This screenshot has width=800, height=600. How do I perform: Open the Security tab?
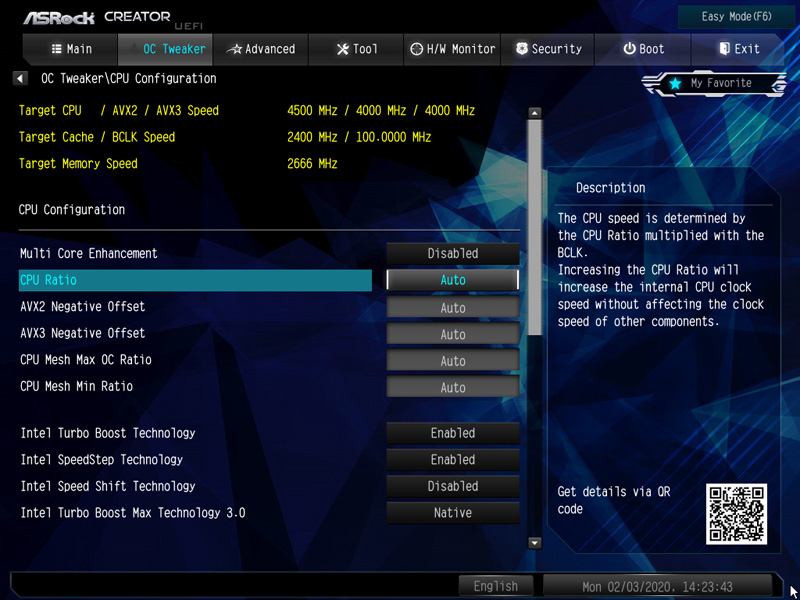point(547,49)
